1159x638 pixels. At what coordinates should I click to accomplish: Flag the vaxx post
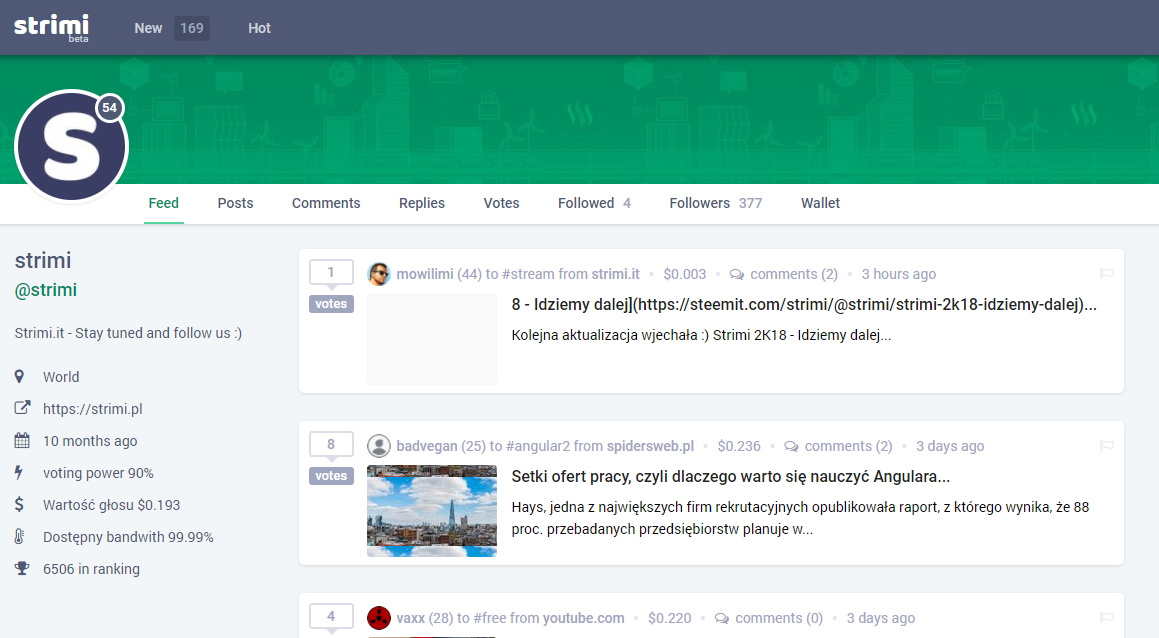pos(1107,617)
